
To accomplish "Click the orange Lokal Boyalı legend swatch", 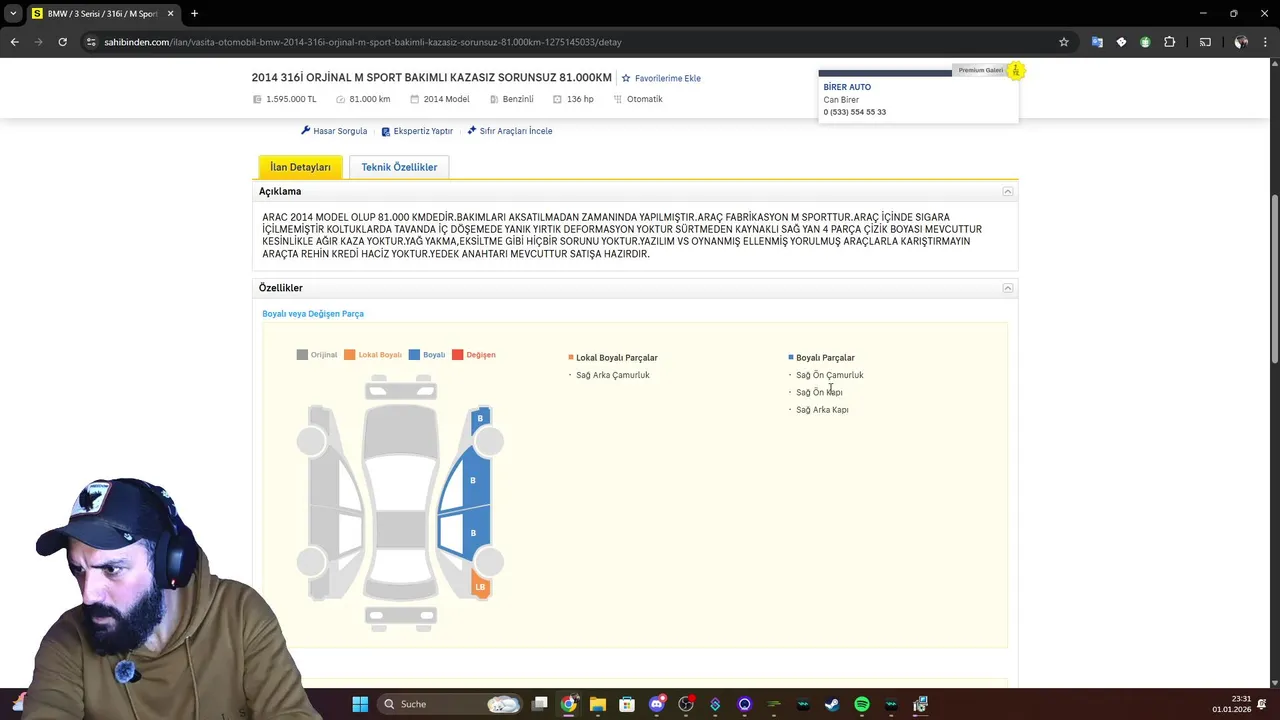I will (x=350, y=355).
